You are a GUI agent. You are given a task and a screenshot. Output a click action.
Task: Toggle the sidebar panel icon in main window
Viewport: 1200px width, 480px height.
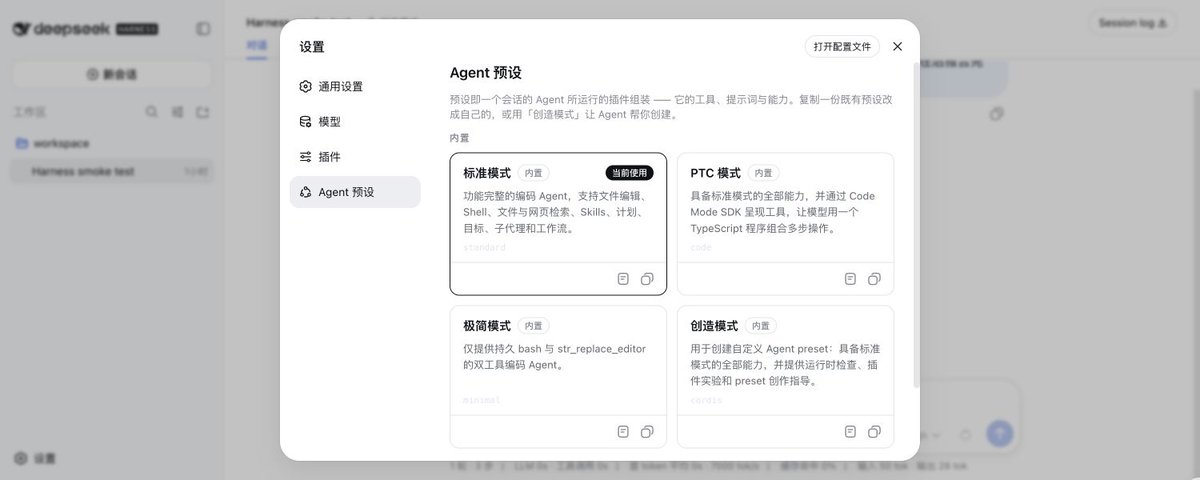203,29
